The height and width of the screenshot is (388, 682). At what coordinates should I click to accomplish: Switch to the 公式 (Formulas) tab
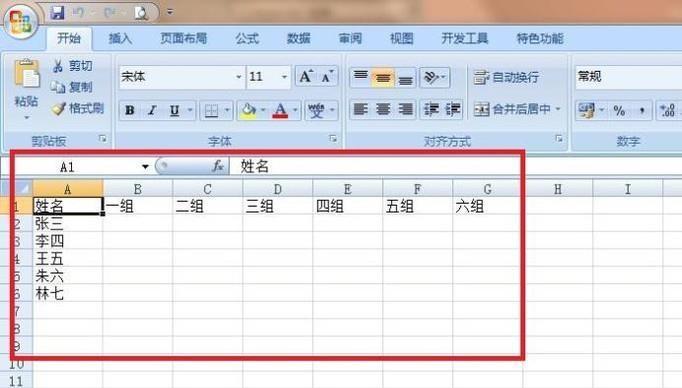click(247, 39)
